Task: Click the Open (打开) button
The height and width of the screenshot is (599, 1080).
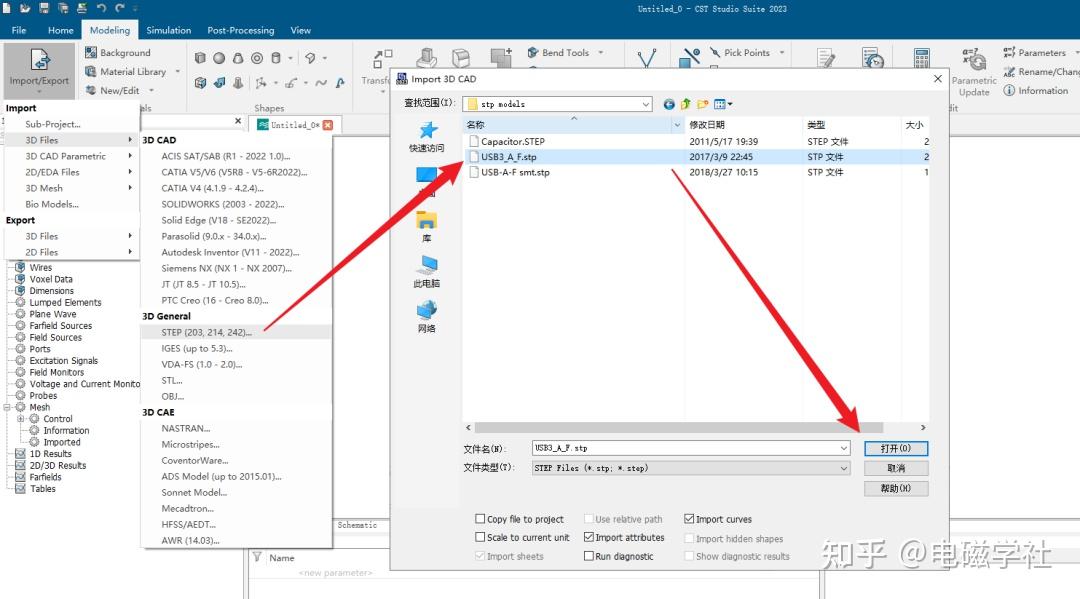Action: click(896, 448)
